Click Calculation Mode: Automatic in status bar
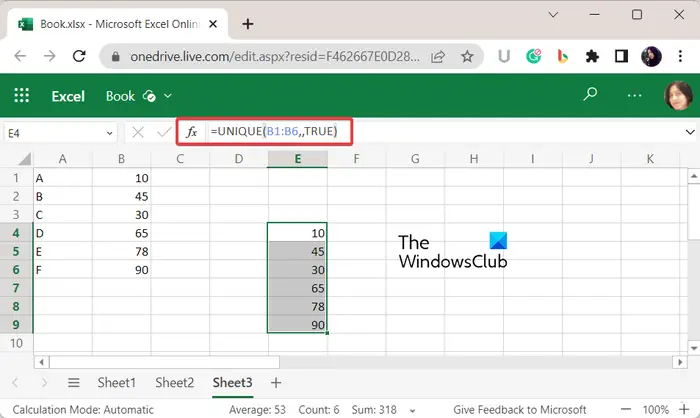Screen dimensions: 700x418 pos(83,410)
